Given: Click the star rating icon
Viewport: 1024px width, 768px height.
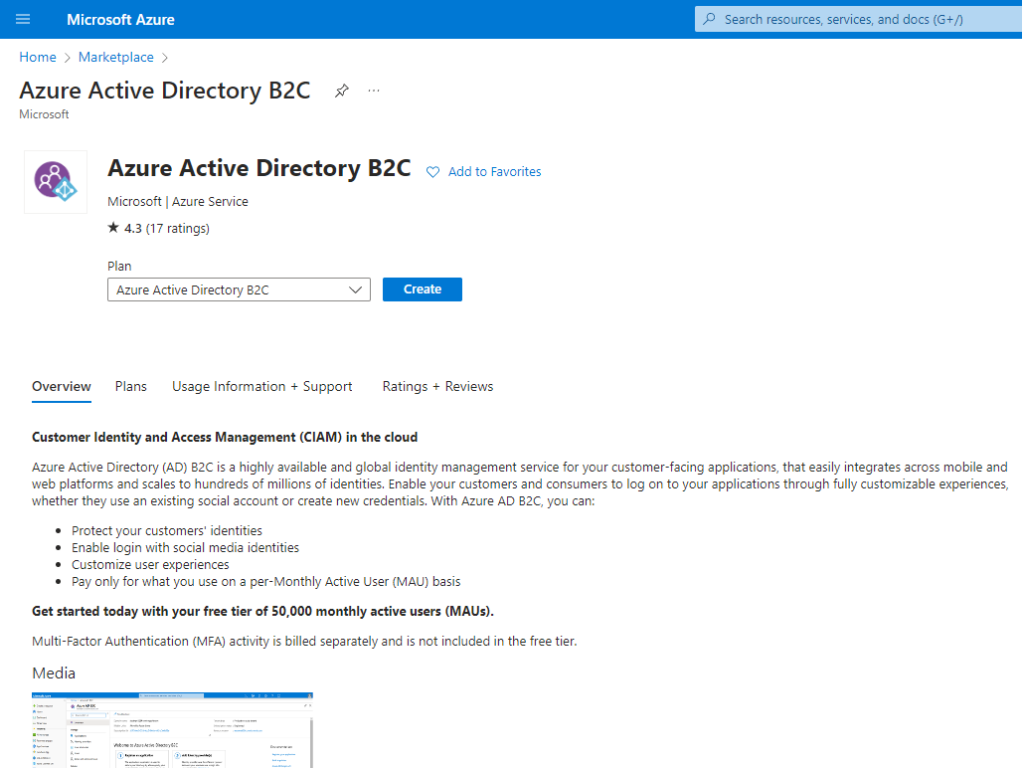Looking at the screenshot, I should (114, 227).
